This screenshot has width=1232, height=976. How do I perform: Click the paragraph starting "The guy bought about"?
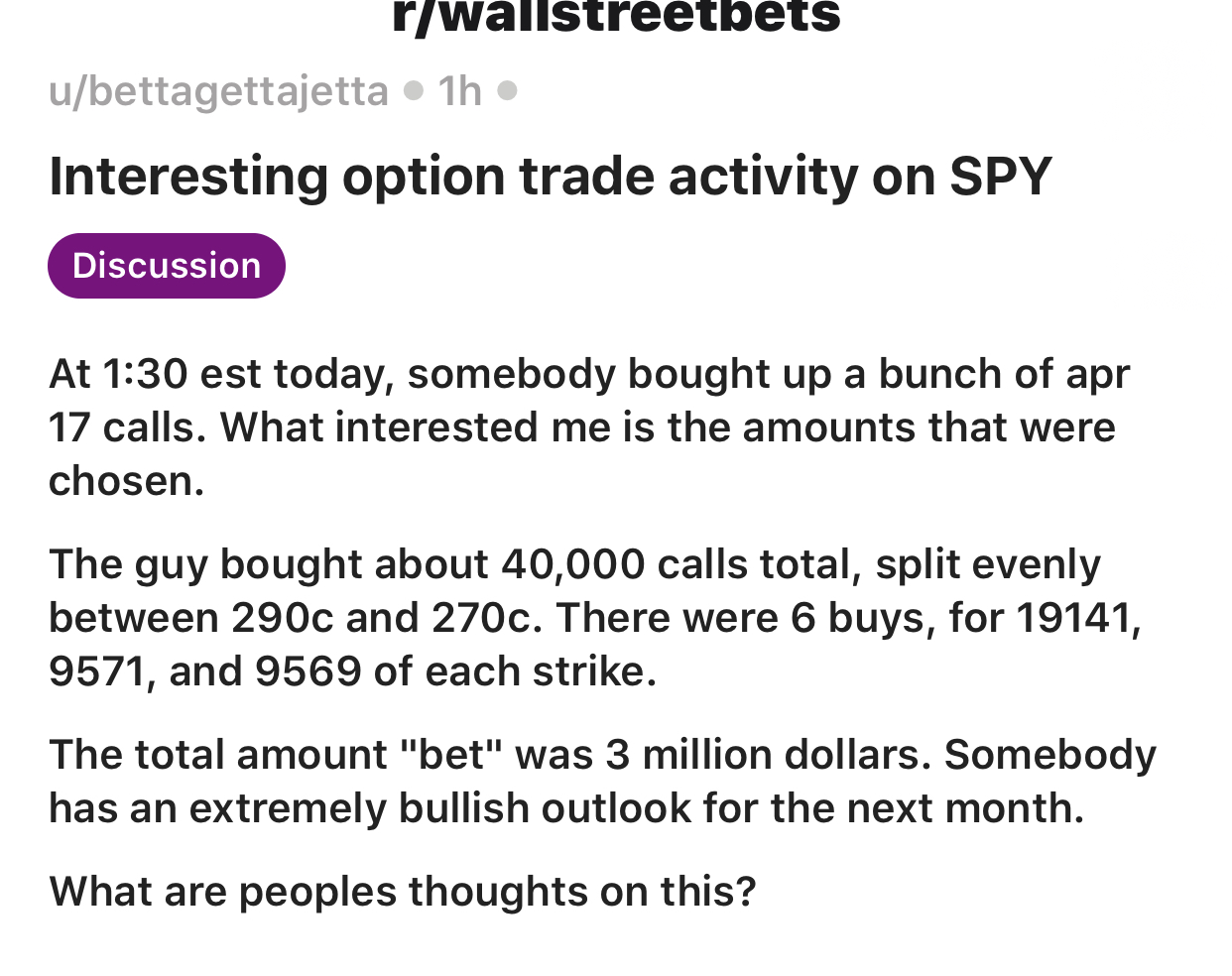click(595, 618)
